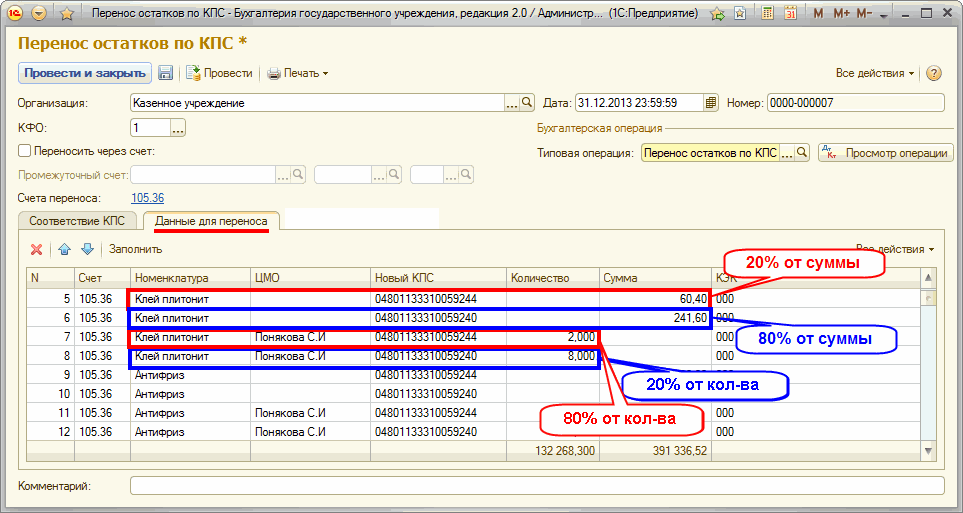Click the help question mark icon
The width and height of the screenshot is (963, 513).
[934, 73]
